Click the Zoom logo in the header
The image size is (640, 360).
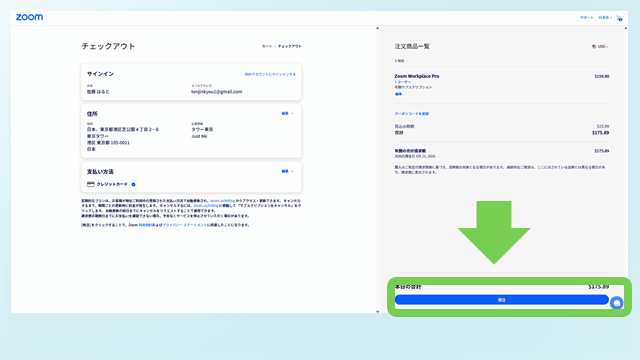pos(29,17)
